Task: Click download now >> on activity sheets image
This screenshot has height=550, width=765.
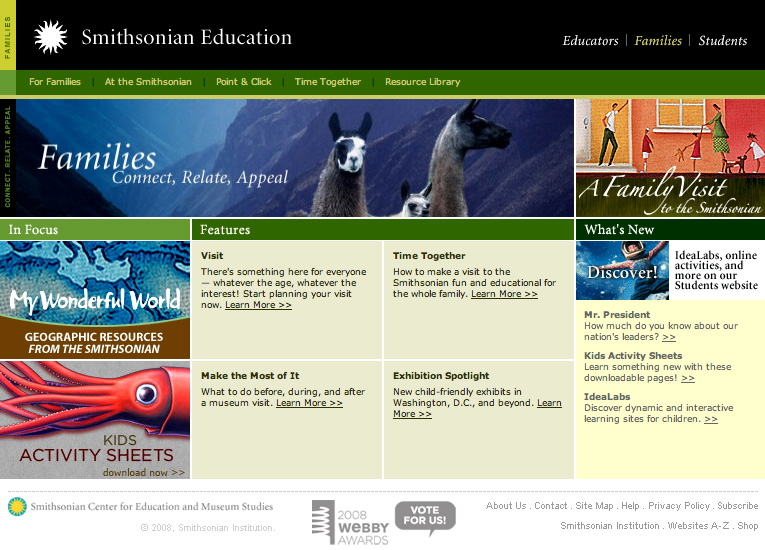Action: pyautogui.click(x=143, y=472)
